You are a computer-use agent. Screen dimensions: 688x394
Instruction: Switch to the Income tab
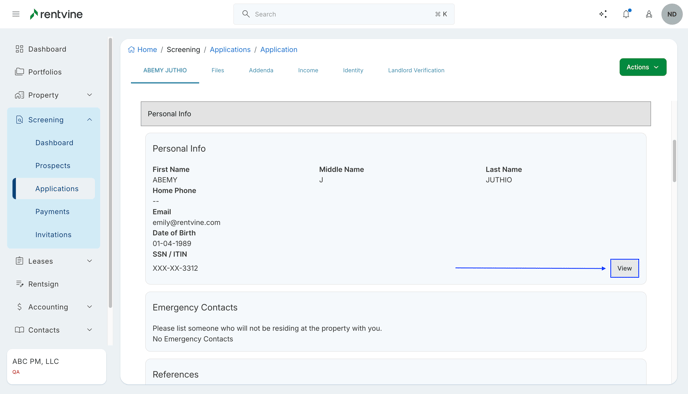pos(308,71)
